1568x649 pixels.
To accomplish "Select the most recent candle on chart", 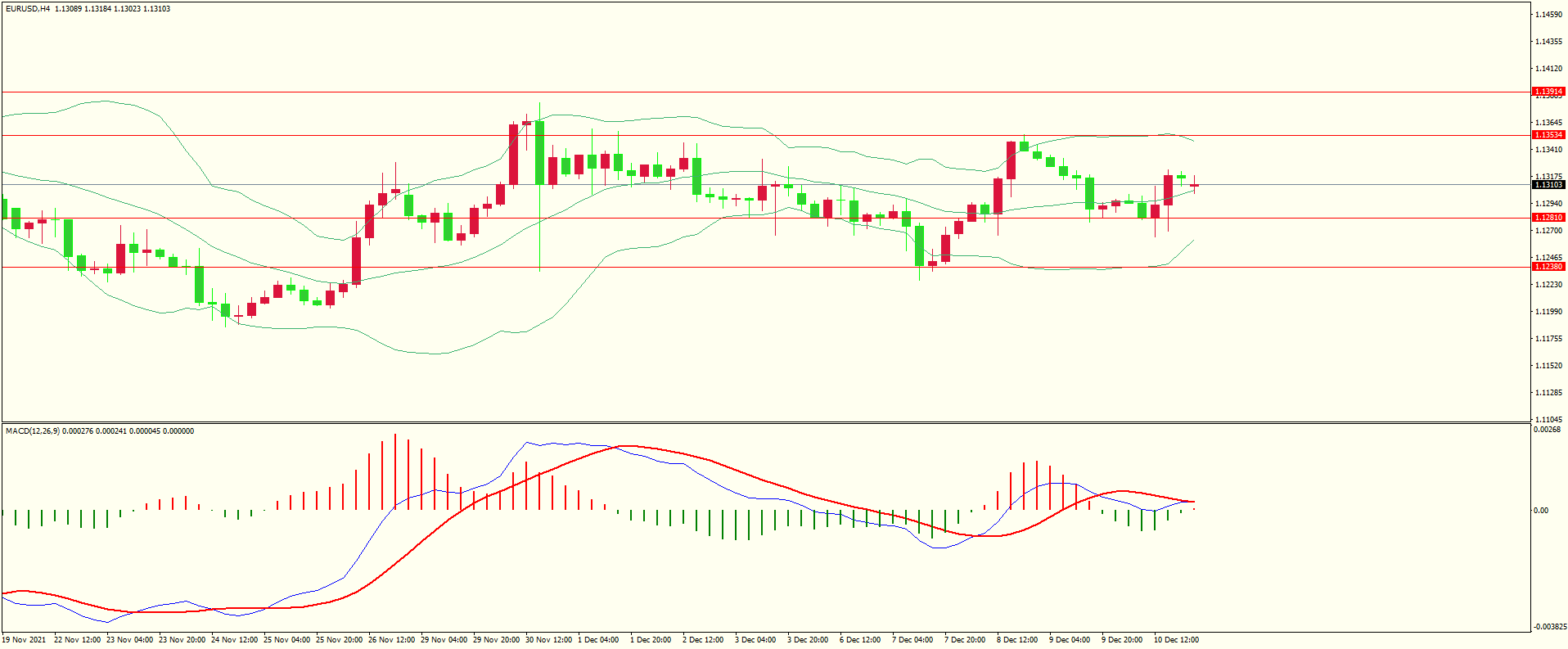I will tap(1195, 186).
